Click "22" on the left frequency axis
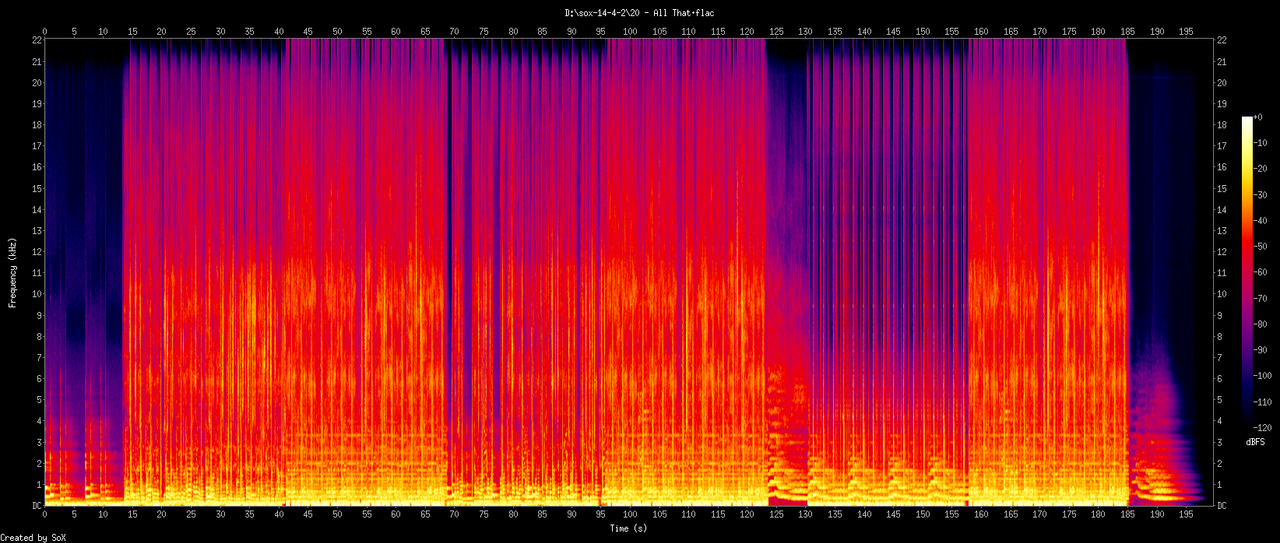The height and width of the screenshot is (543, 1280). coord(36,39)
